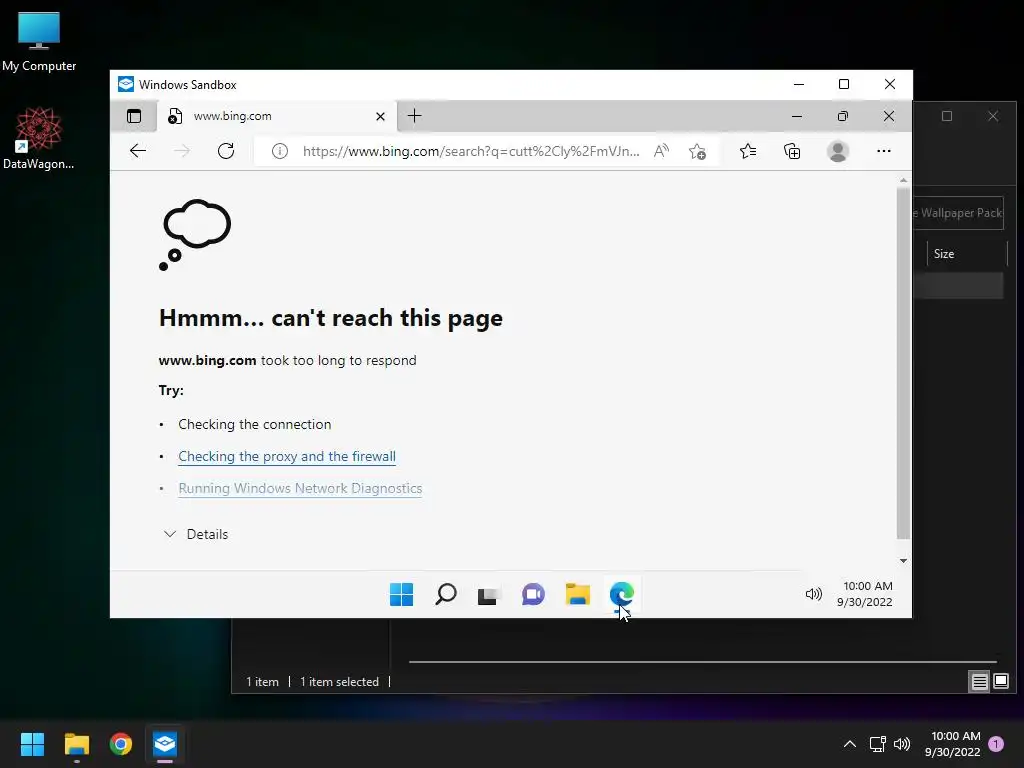
Task: Open sandbox Task View
Action: click(x=489, y=595)
